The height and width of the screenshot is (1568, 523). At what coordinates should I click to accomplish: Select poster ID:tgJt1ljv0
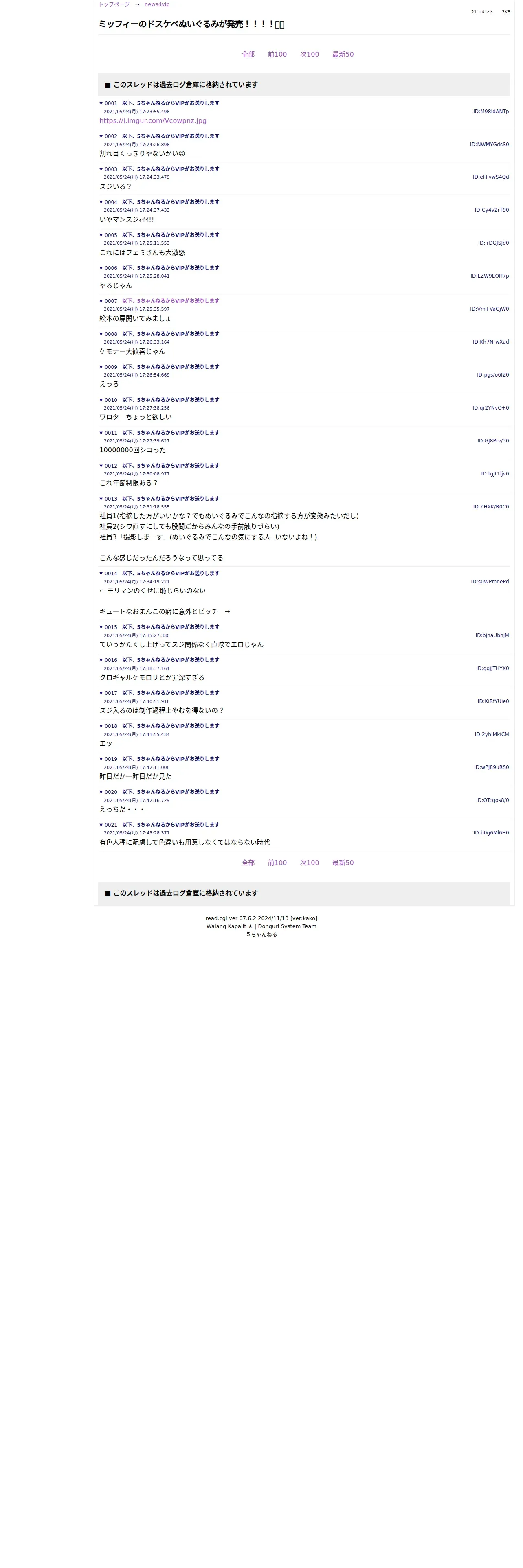pos(495,473)
